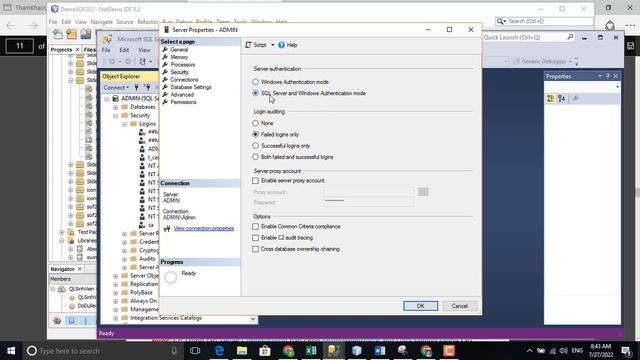Image resolution: width=640 pixels, height=360 pixels.
Task: Click Quick Launch search magnifier icon
Action: click(x=570, y=37)
